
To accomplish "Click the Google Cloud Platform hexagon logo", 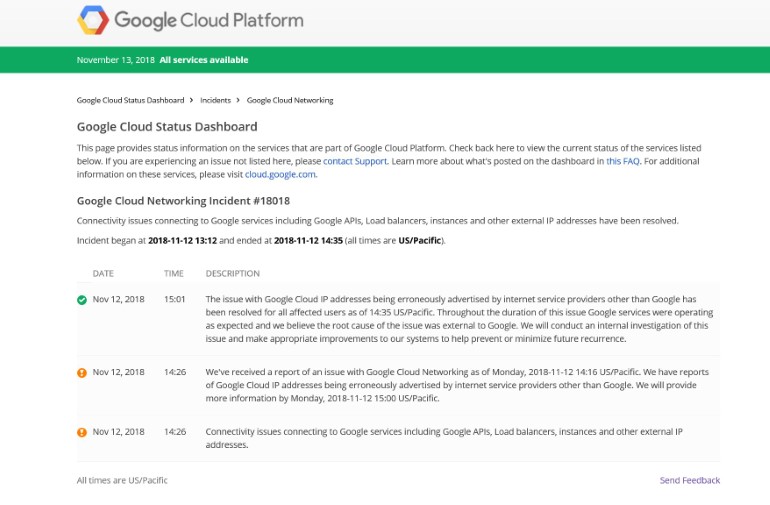I will click(93, 20).
